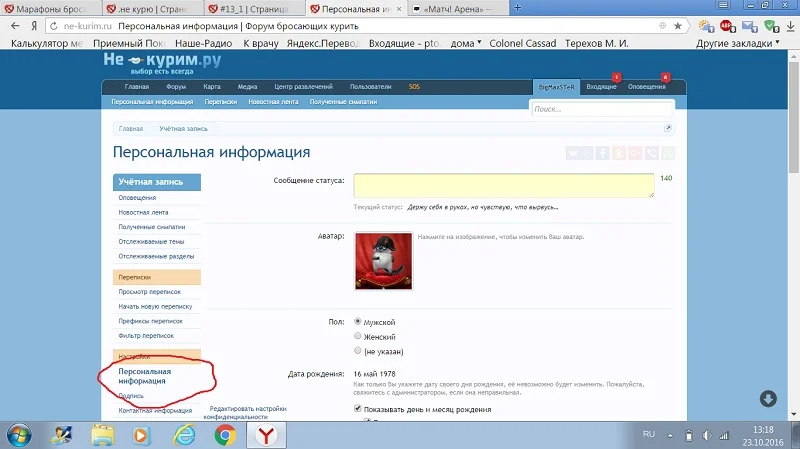
Task: Open Редактировать настройки конфиденциальности link
Action: (245, 413)
